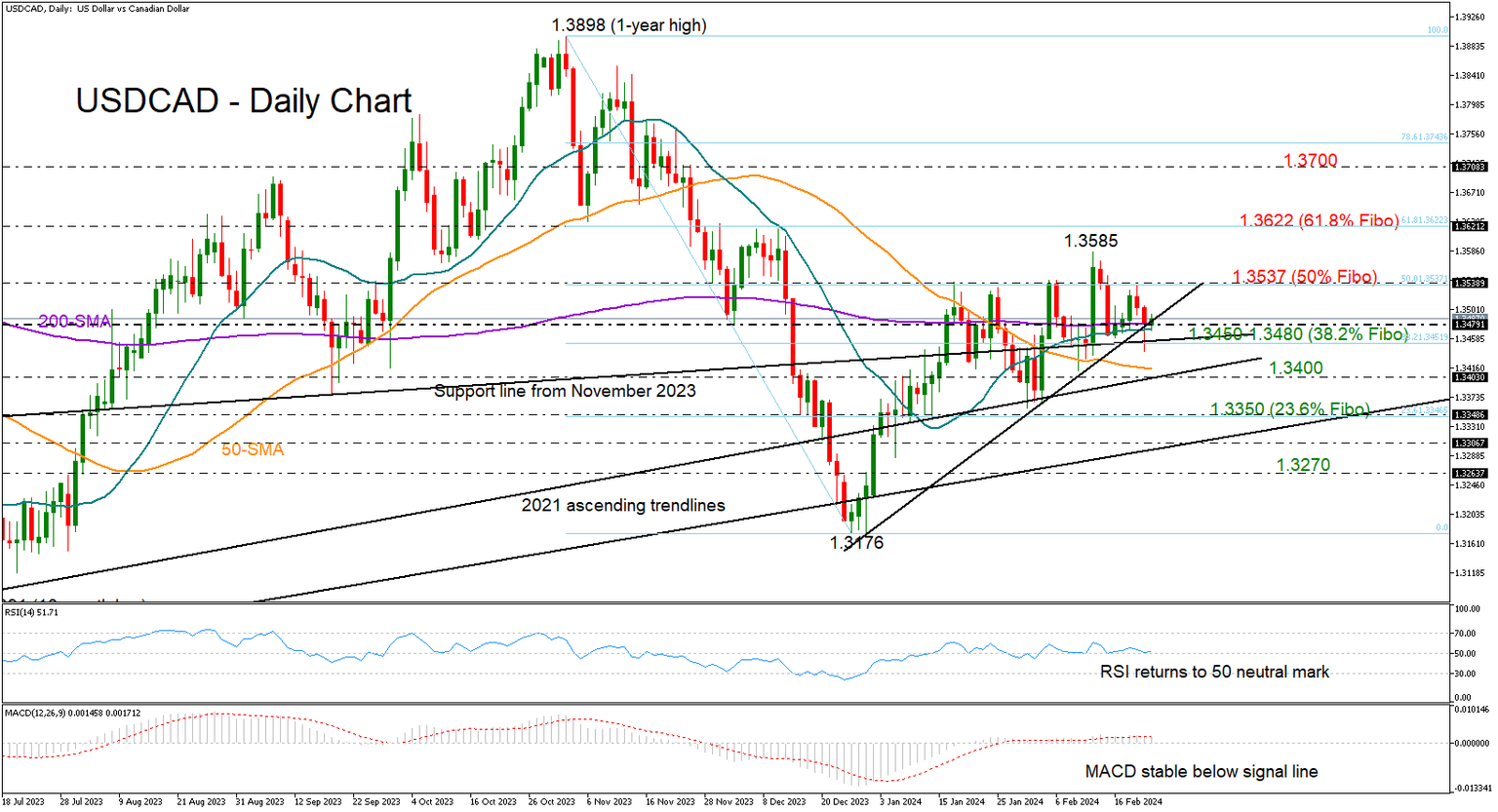Select the Support line from November 2023 text
Image resolution: width=1498 pixels, height=812 pixels.
(566, 392)
